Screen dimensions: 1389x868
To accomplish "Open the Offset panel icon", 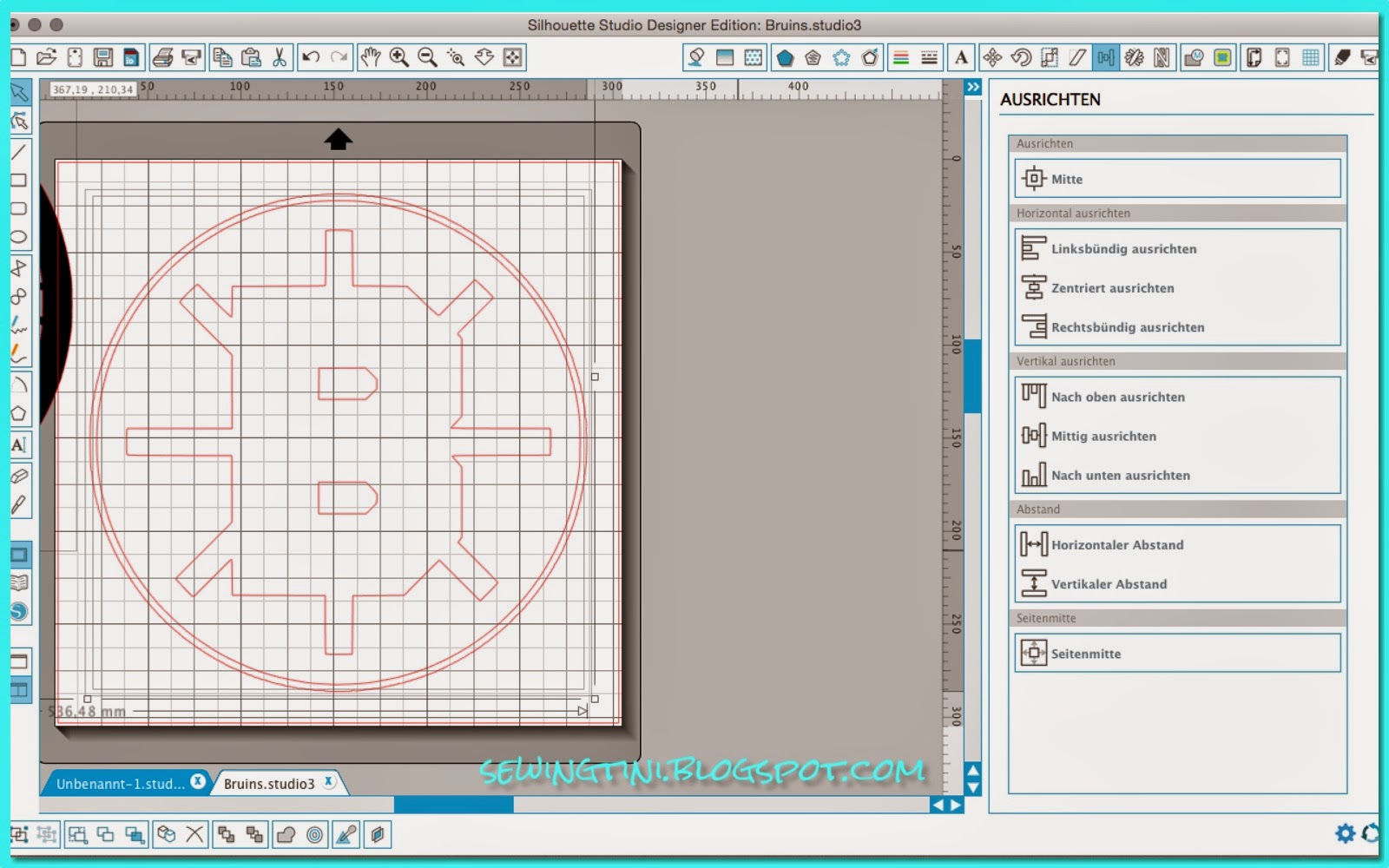I will (x=870, y=57).
